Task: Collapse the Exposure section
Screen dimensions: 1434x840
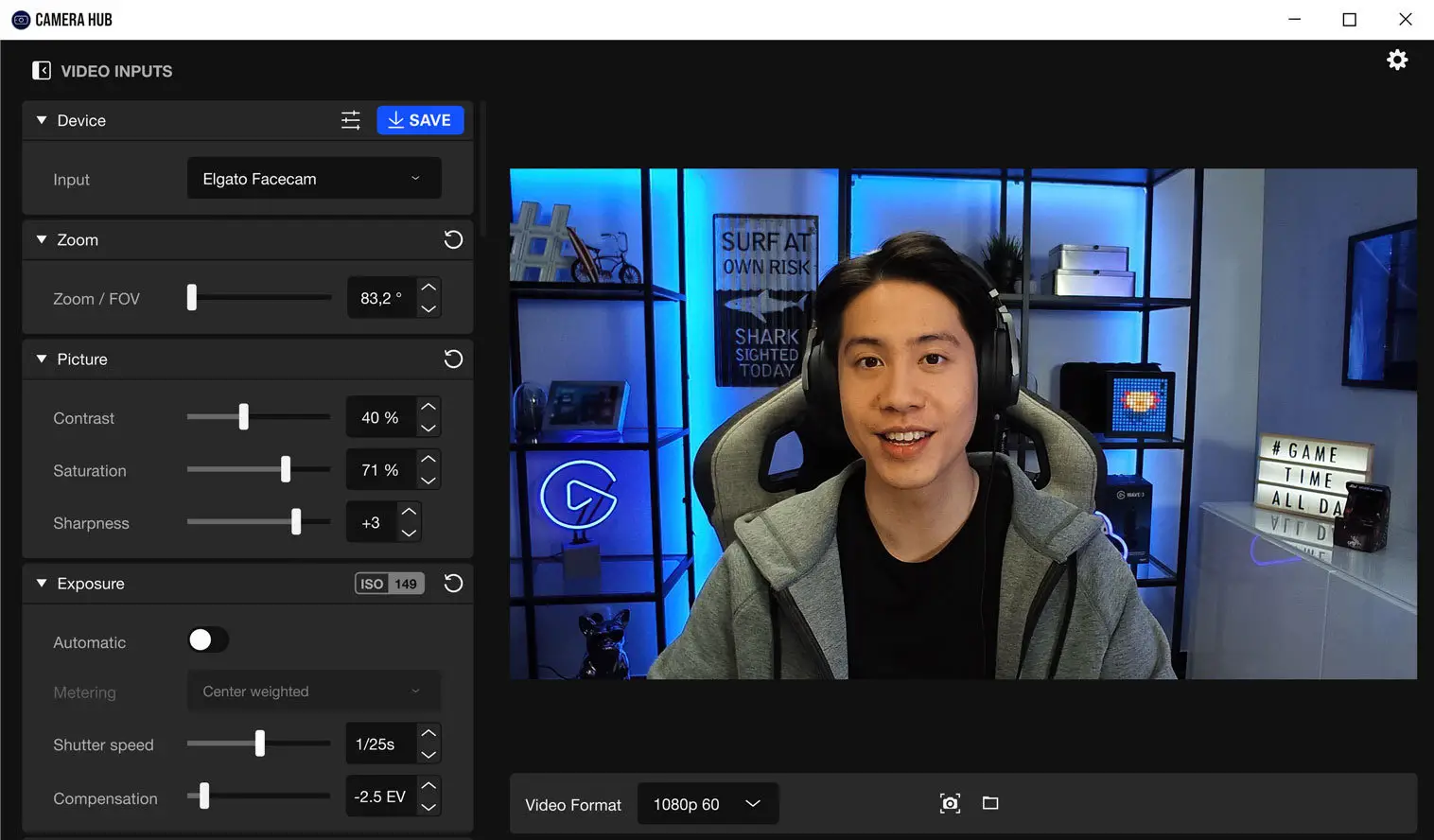Action: (x=41, y=583)
